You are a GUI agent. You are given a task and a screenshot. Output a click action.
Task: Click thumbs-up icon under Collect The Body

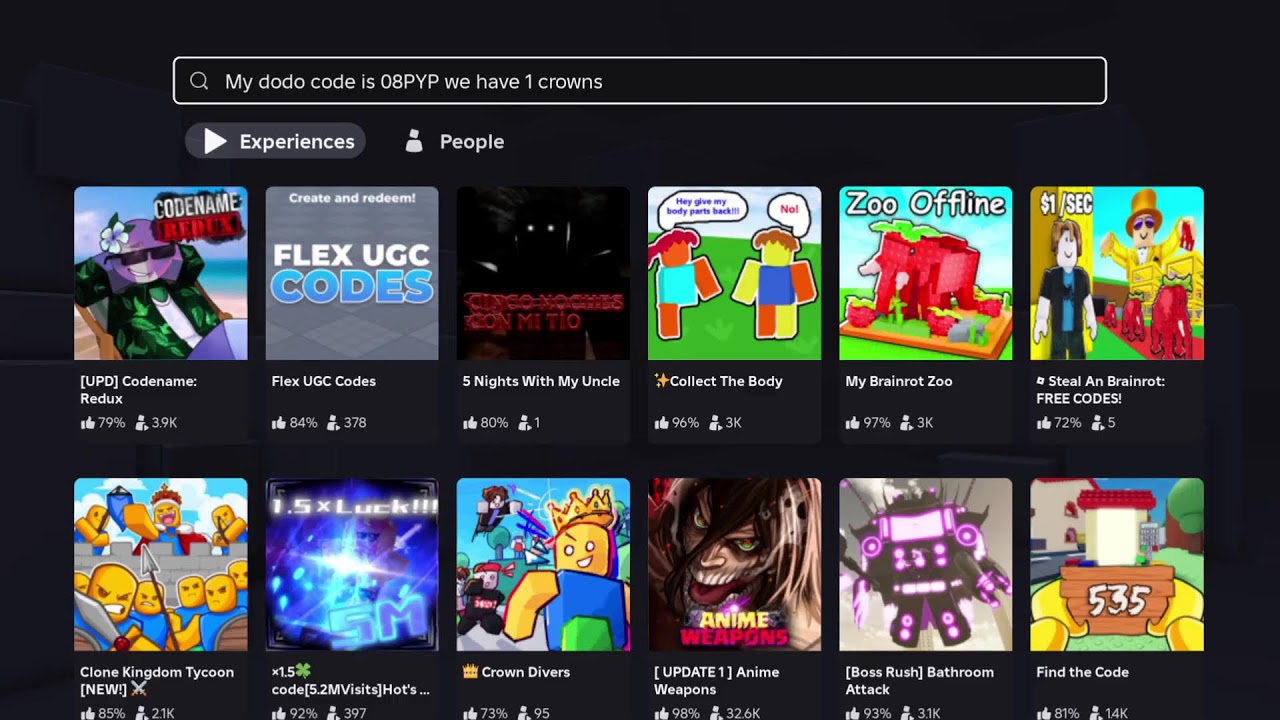[661, 422]
